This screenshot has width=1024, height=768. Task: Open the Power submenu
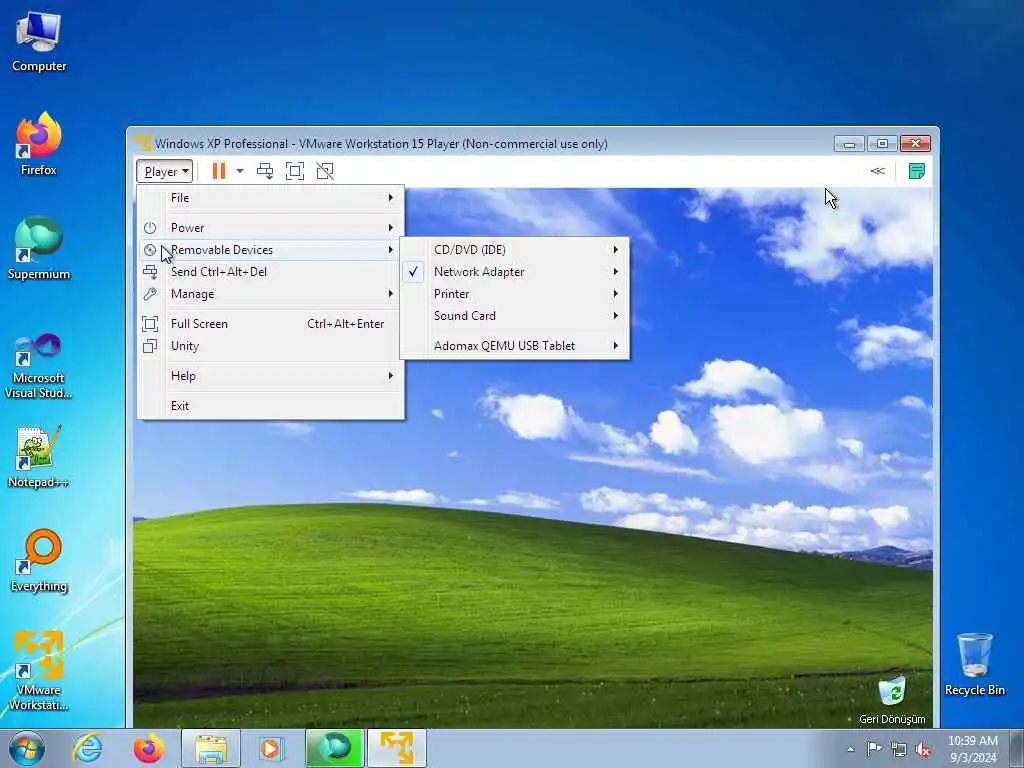pos(271,228)
